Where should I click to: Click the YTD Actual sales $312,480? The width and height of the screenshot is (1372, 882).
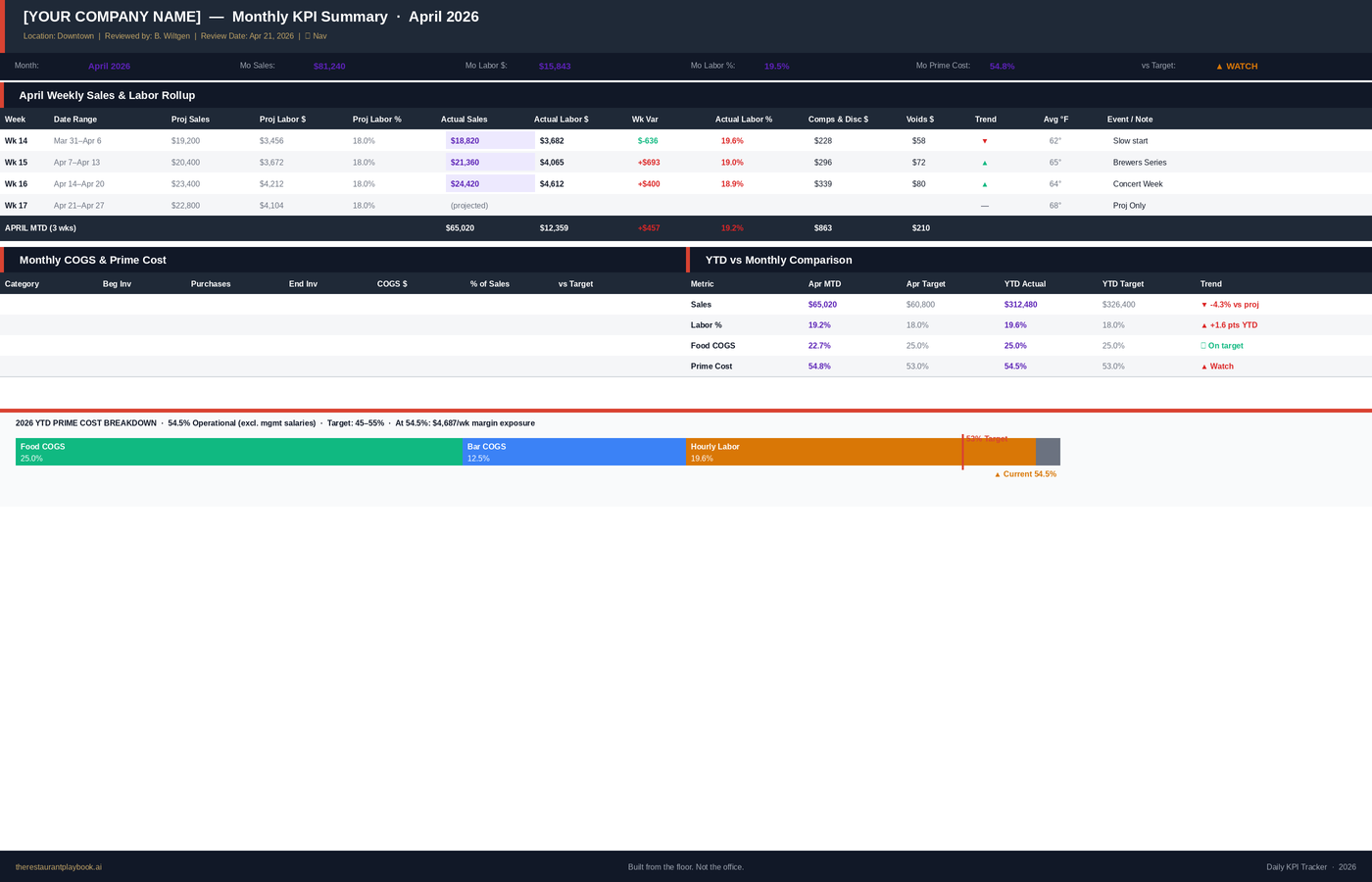(1020, 305)
